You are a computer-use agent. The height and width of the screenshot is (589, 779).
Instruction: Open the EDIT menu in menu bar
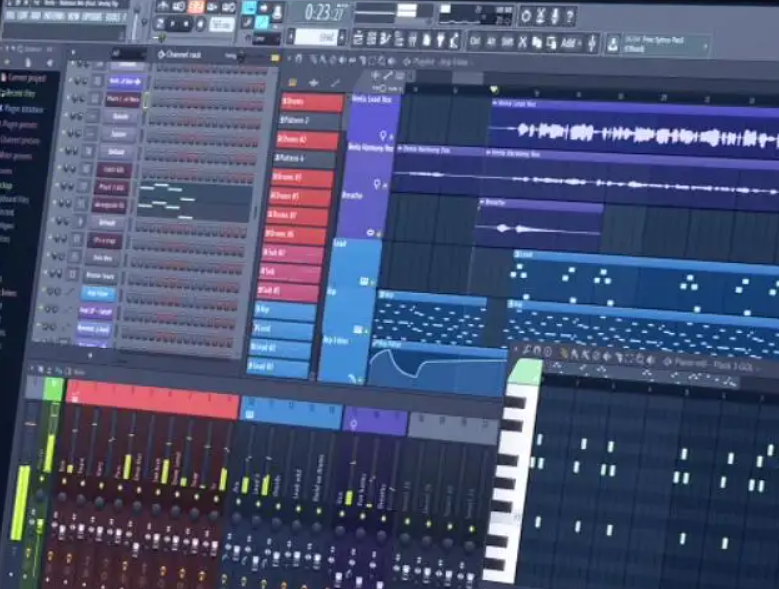point(22,16)
